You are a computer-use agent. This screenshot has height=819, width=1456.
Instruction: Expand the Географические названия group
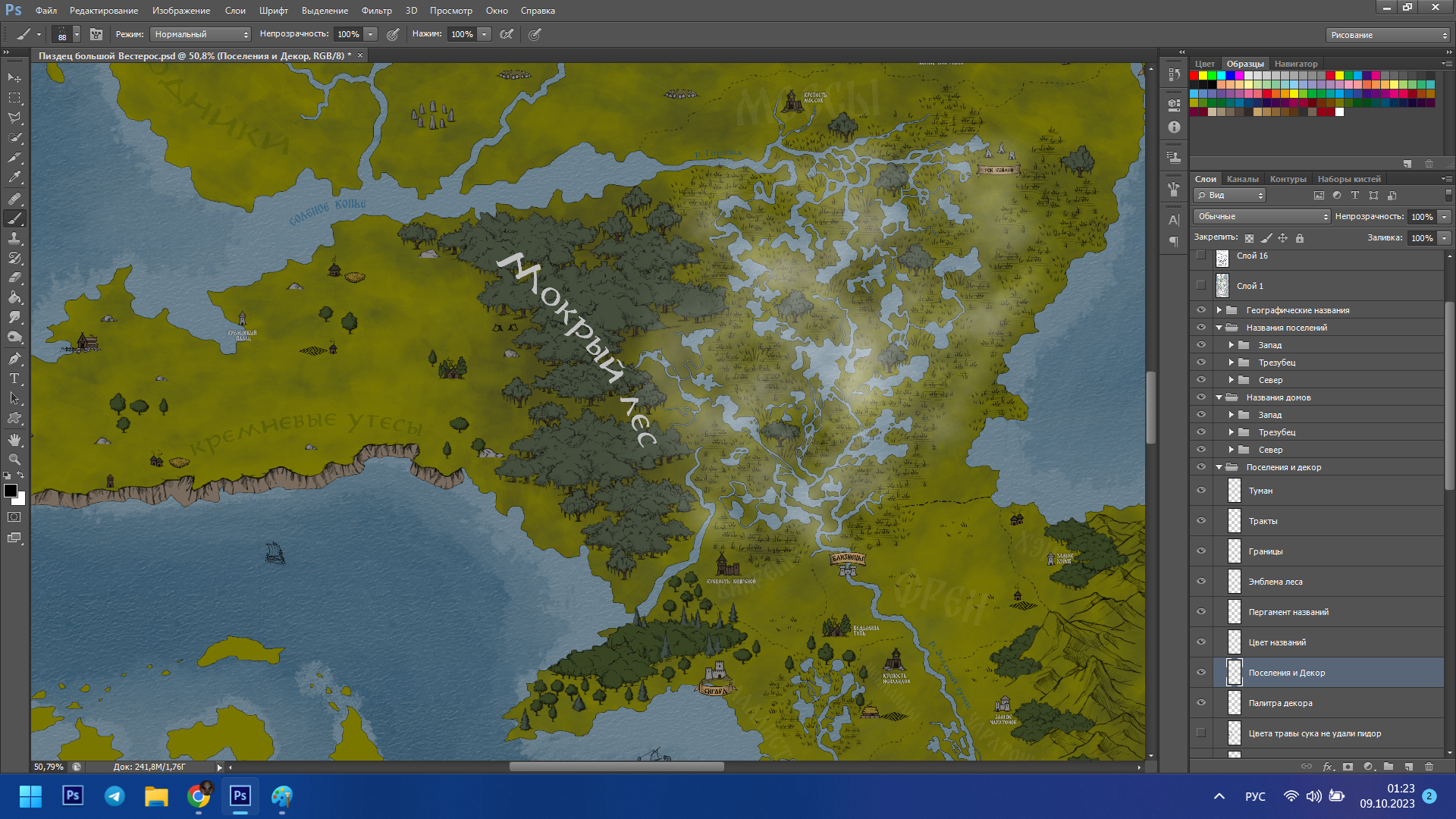coord(1219,310)
